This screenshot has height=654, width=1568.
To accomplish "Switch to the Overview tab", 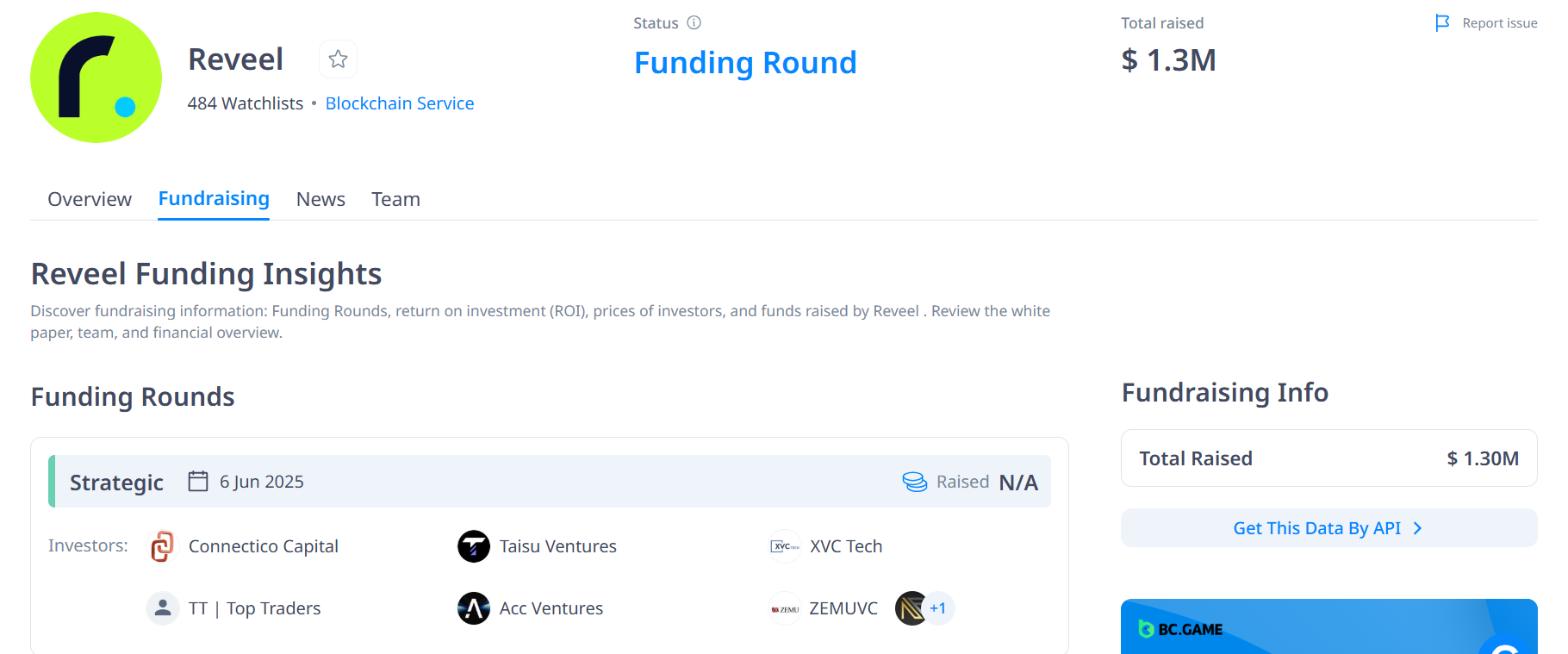I will (x=89, y=199).
